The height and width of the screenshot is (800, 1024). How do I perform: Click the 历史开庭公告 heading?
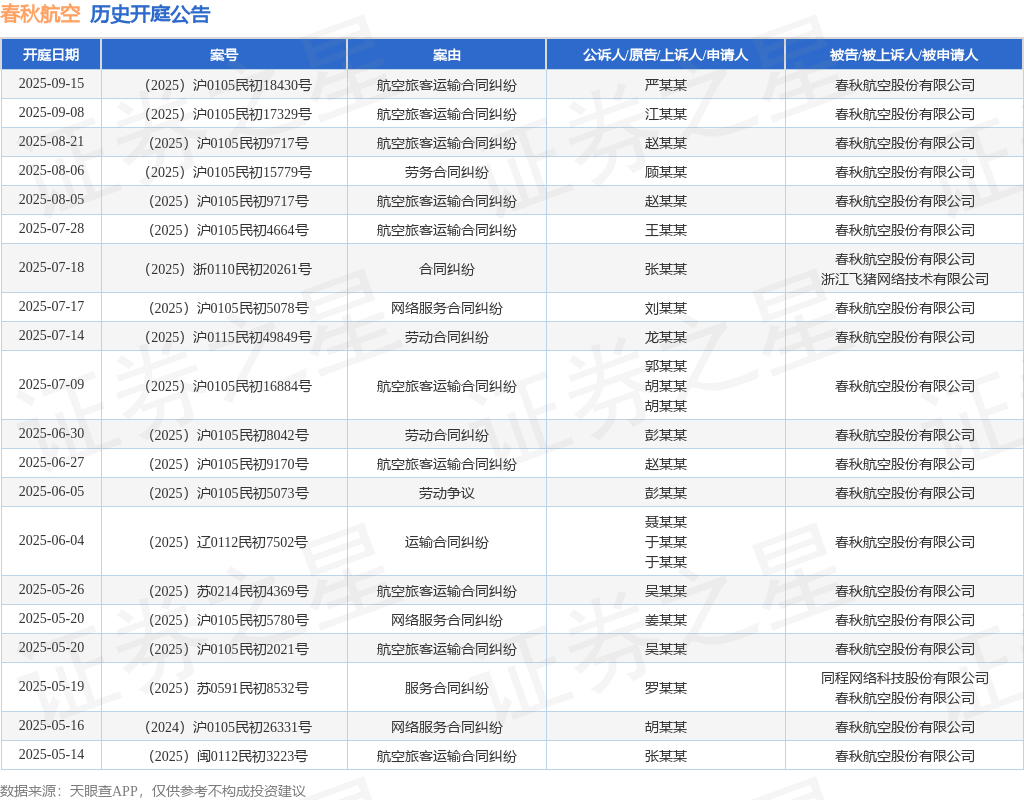(150, 14)
